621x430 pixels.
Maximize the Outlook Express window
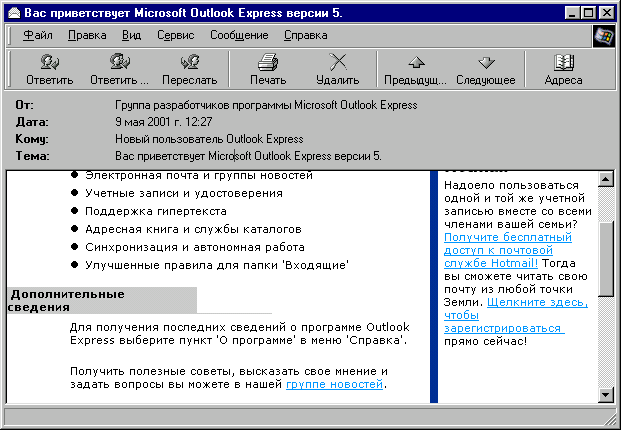pos(588,13)
